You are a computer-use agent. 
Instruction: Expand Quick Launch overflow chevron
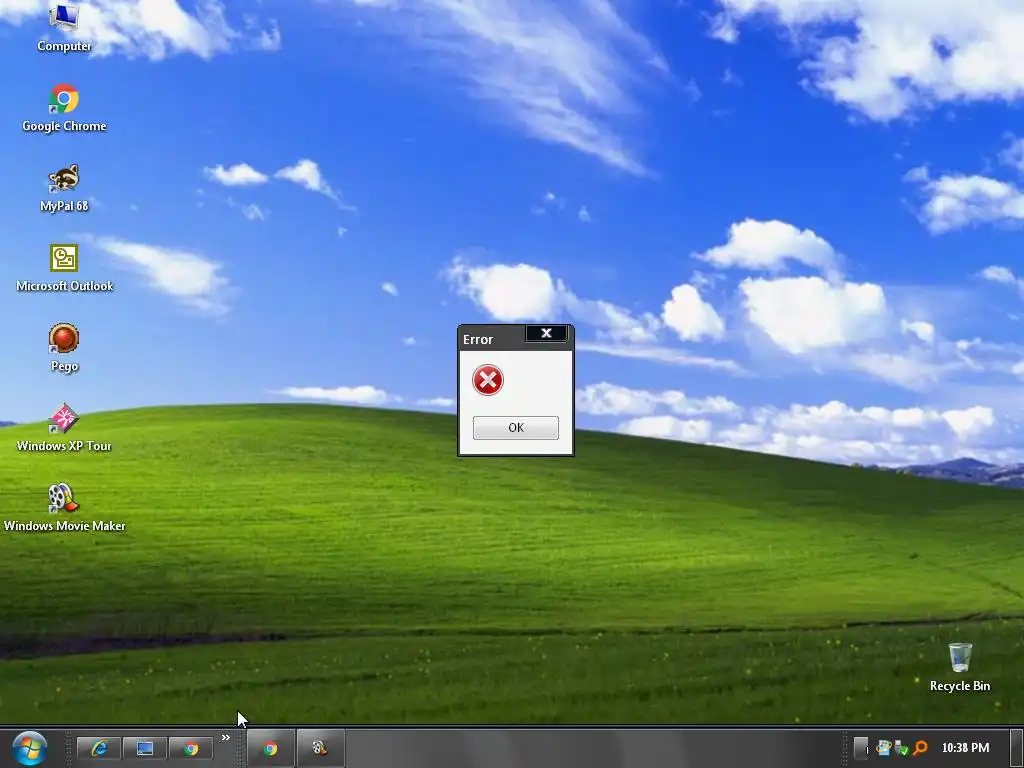click(x=225, y=737)
